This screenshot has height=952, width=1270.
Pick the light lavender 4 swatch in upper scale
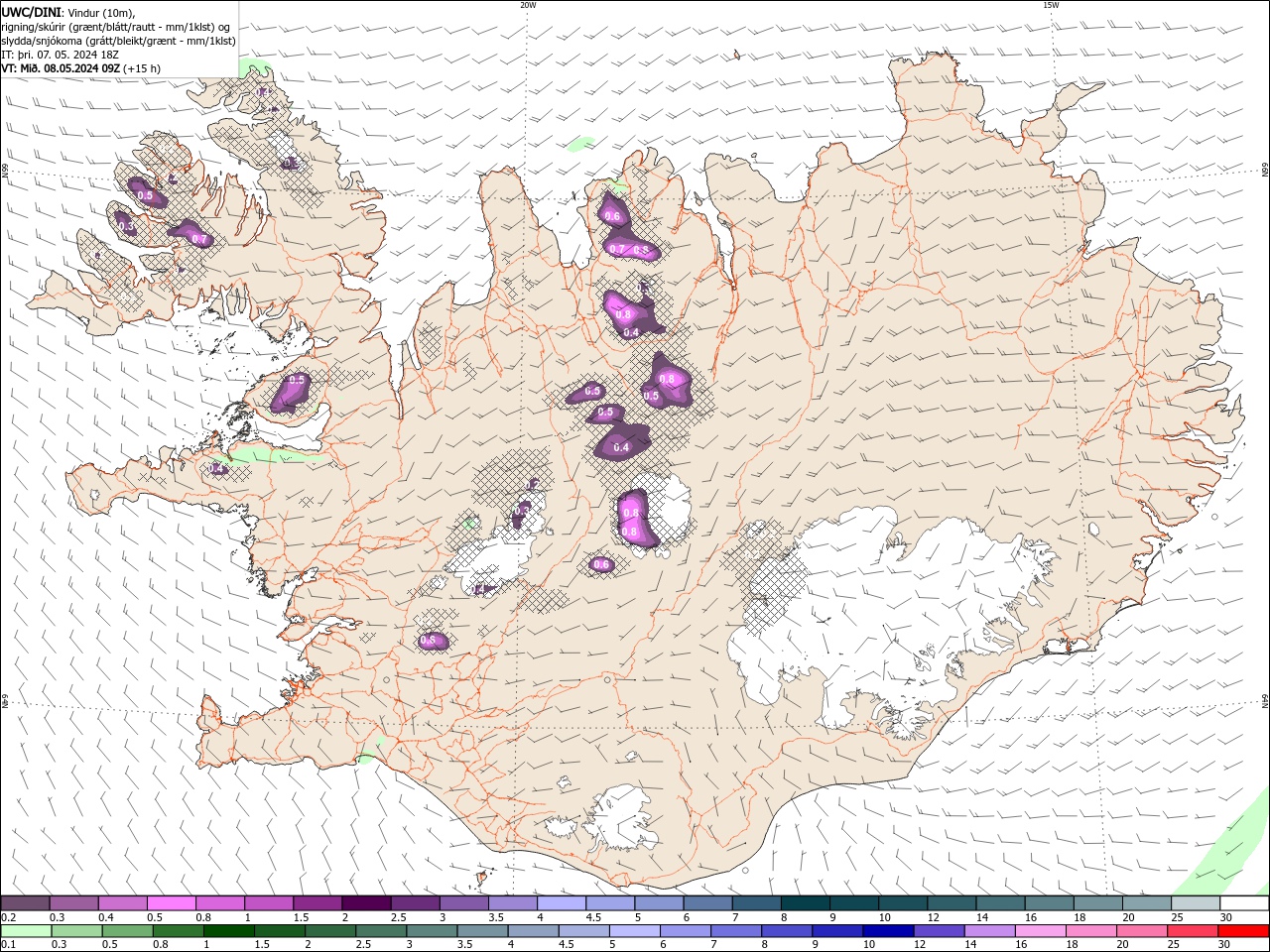561,903
